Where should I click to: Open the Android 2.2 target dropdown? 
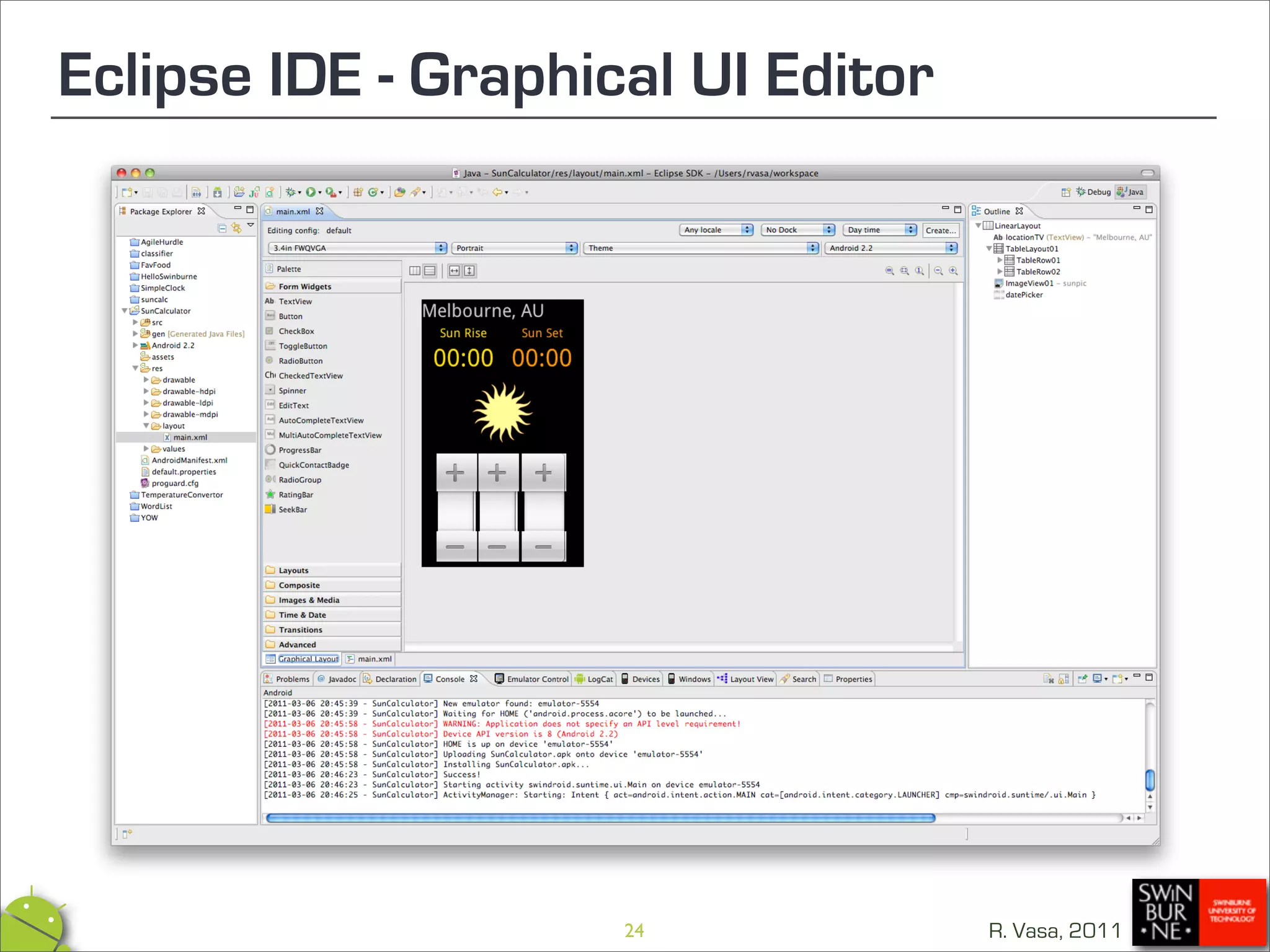[891, 248]
